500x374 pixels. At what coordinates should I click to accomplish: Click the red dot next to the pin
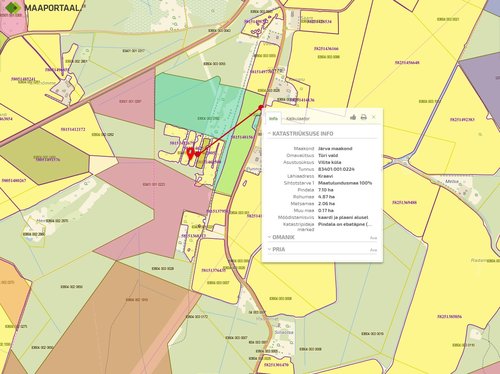(x=198, y=154)
